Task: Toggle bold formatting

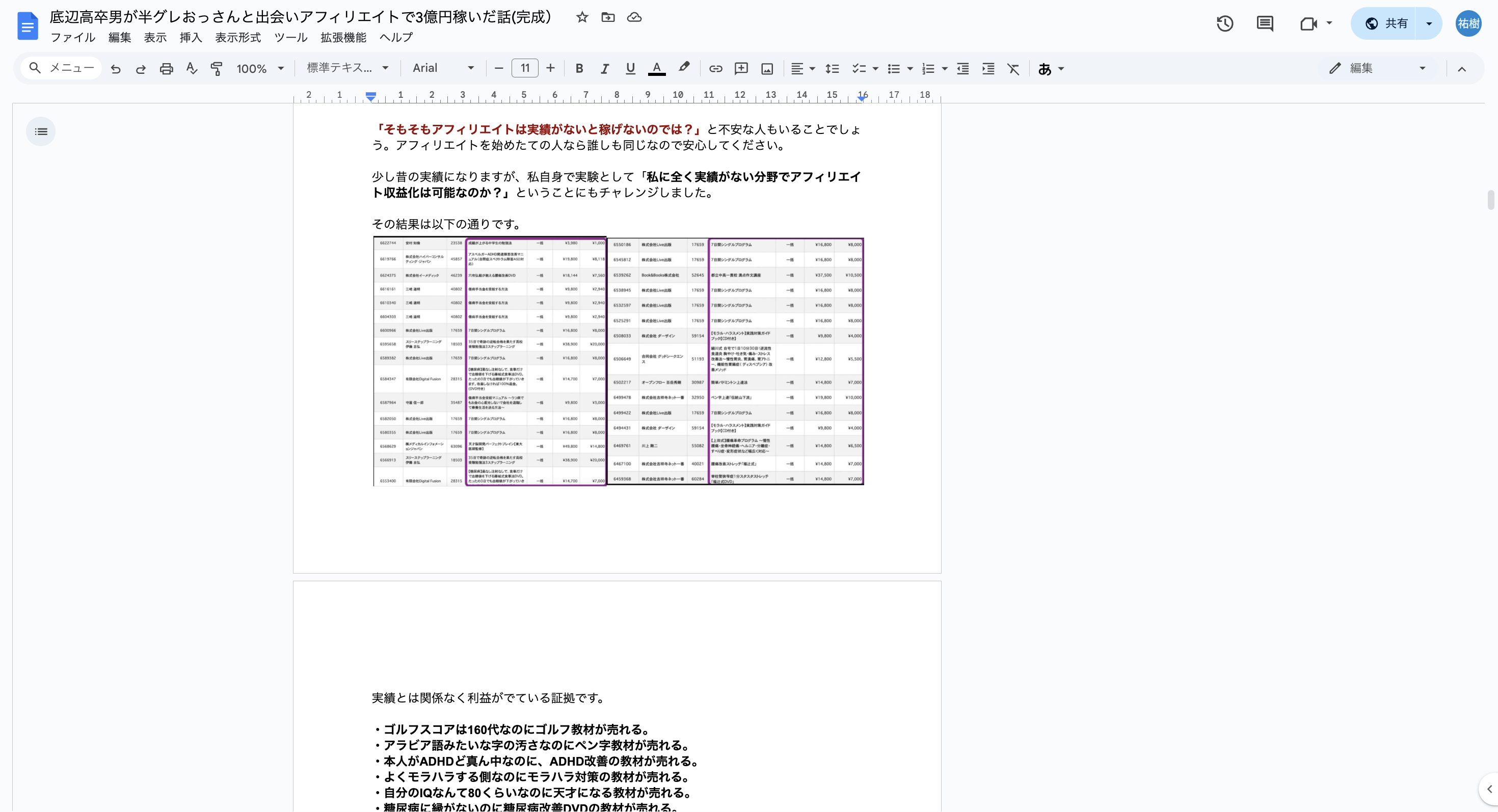Action: coord(579,69)
